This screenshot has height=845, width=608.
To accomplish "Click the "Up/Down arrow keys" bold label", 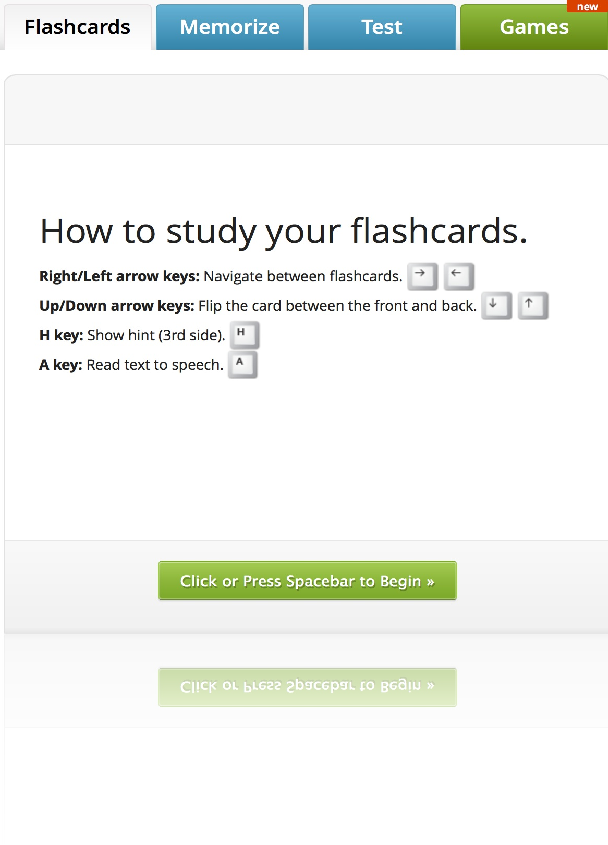I will pyautogui.click(x=116, y=306).
